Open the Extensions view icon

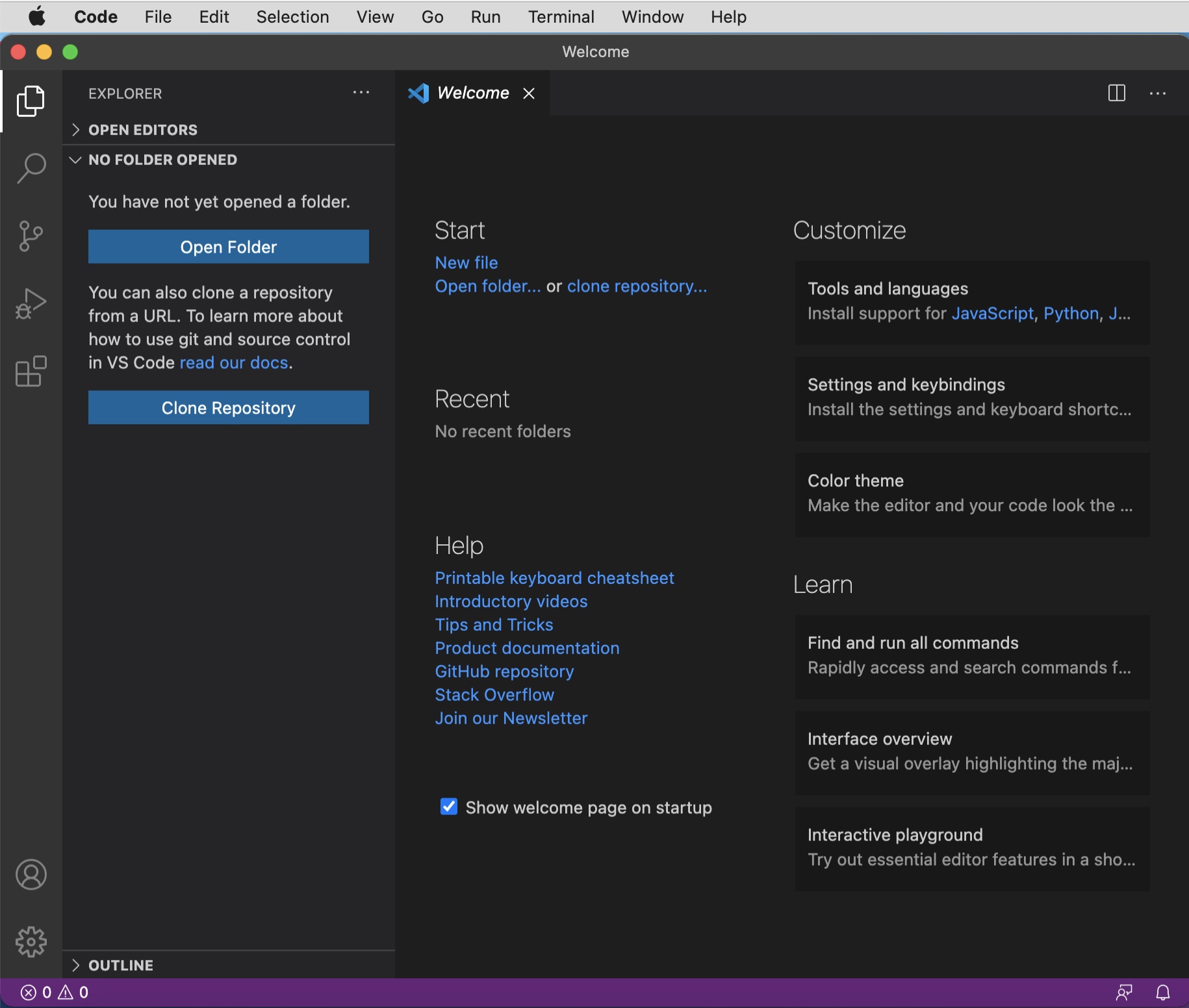click(31, 371)
